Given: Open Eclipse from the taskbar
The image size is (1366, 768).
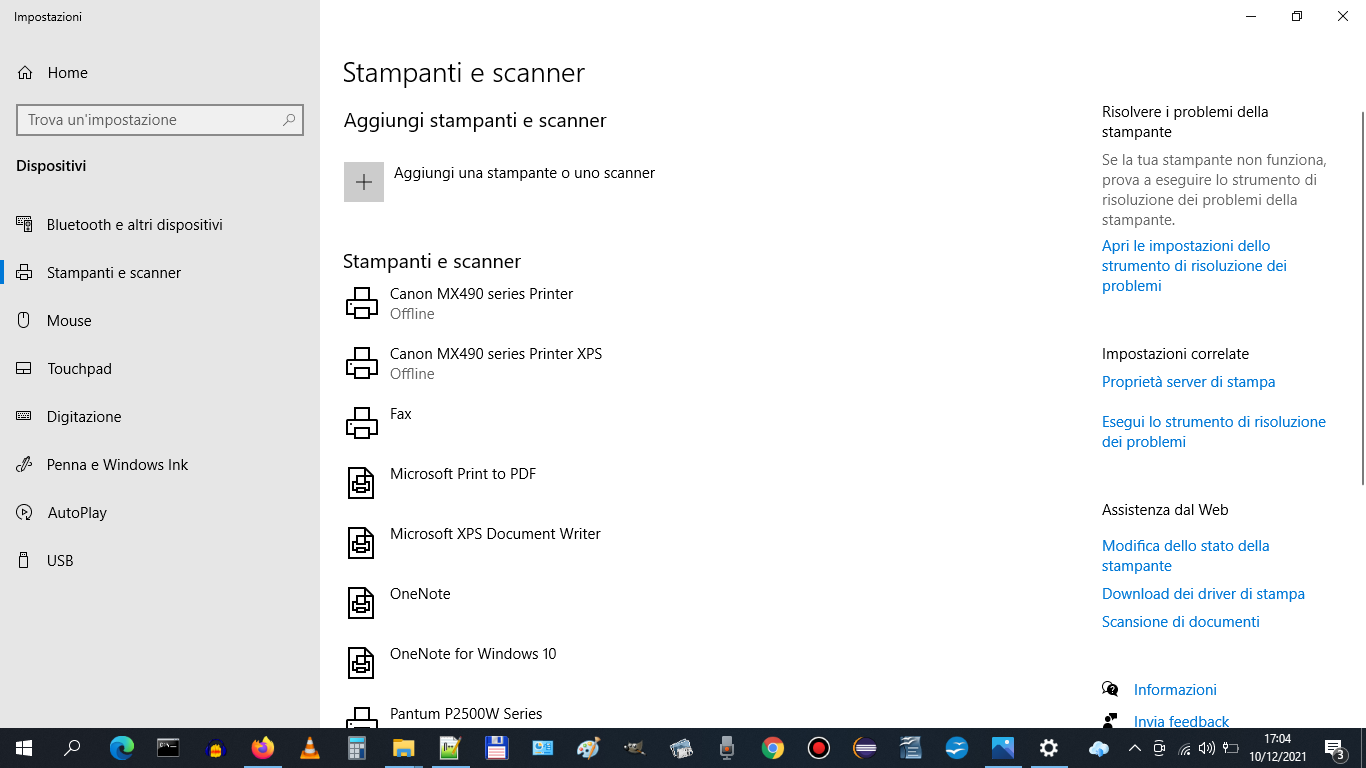Looking at the screenshot, I should coord(865,748).
